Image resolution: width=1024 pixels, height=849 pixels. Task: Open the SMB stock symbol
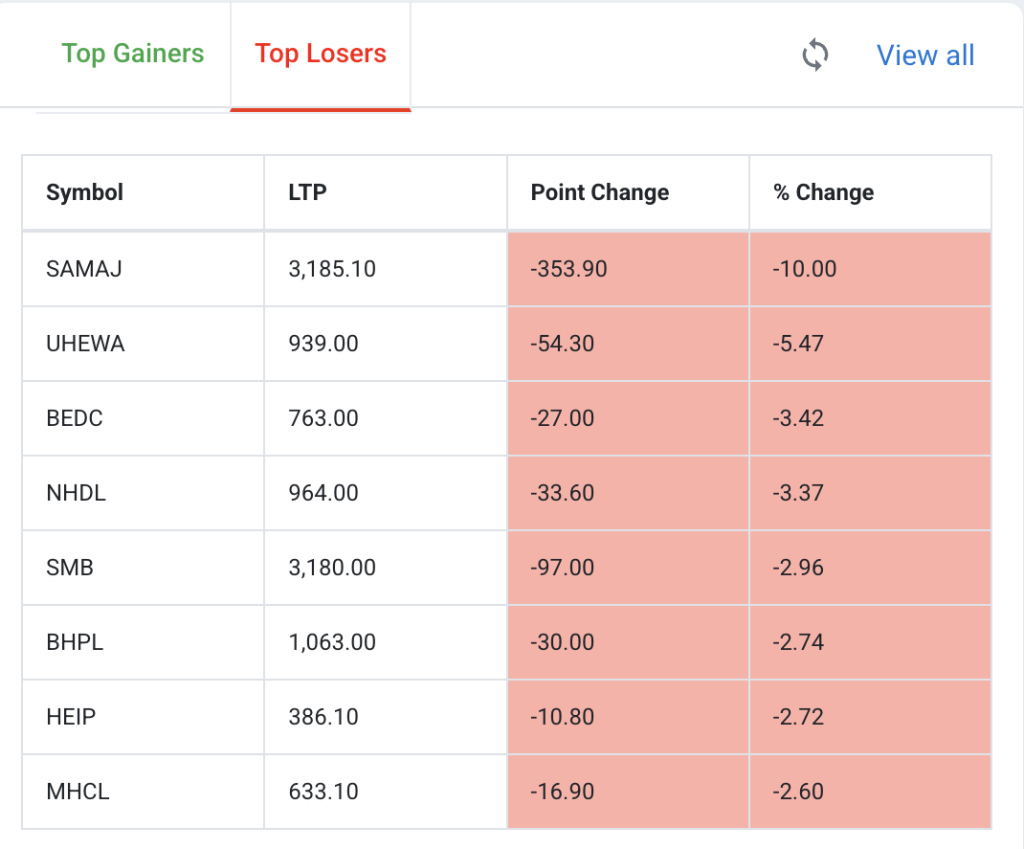pos(69,568)
